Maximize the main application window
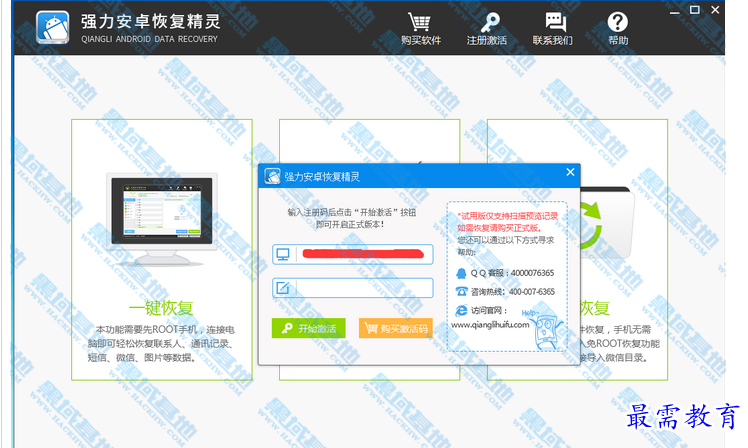This screenshot has width=748, height=448. [x=695, y=10]
